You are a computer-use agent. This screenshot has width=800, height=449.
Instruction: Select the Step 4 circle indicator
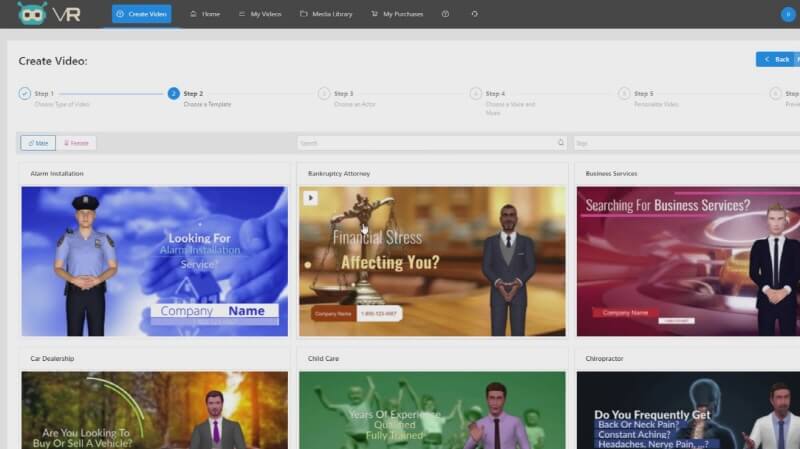click(x=476, y=93)
